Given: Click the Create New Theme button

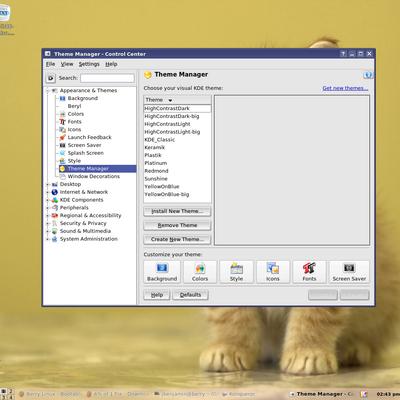Looking at the screenshot, I should pyautogui.click(x=177, y=239).
